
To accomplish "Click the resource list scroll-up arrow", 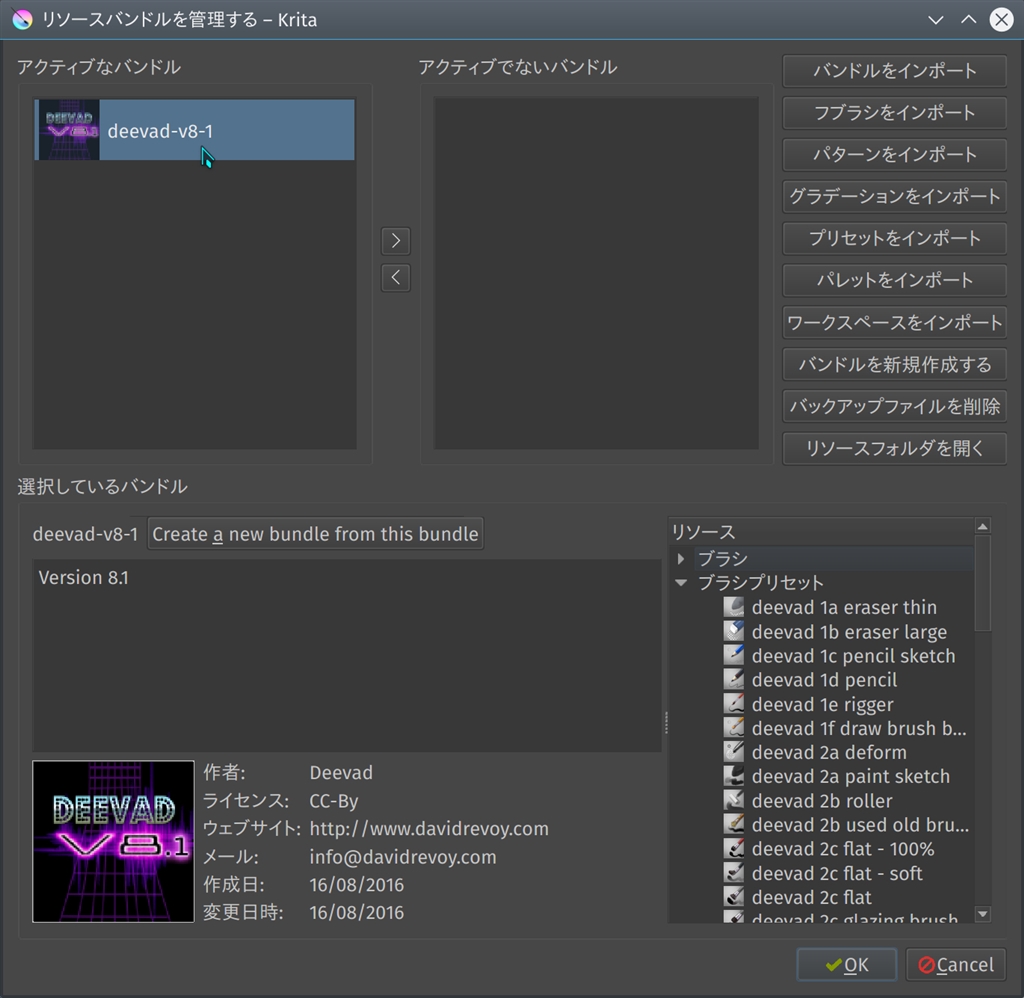I will 983,526.
